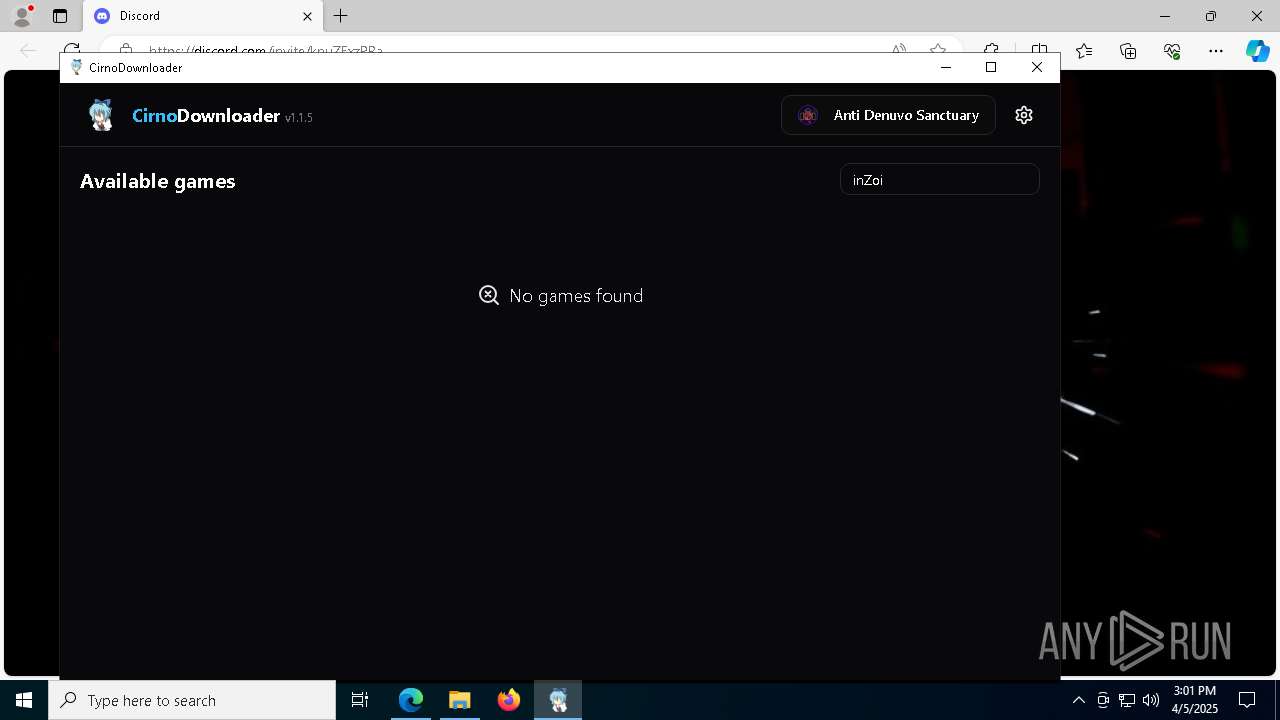
Task: Open Windows Start menu
Action: [24, 700]
